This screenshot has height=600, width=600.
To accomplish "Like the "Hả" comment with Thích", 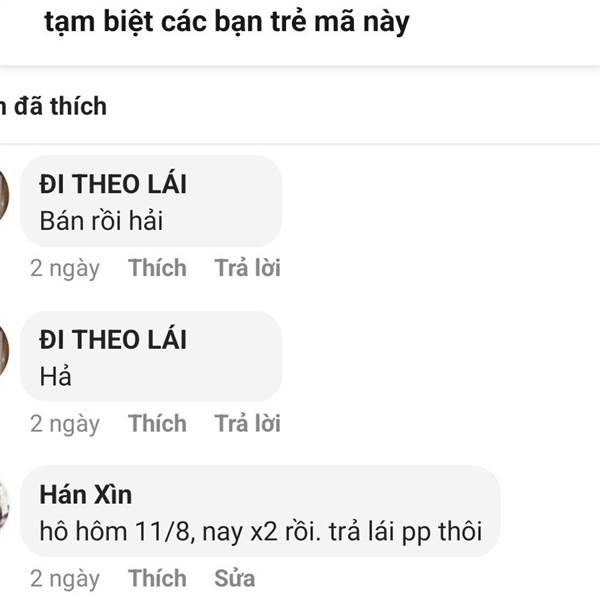I will click(x=157, y=423).
